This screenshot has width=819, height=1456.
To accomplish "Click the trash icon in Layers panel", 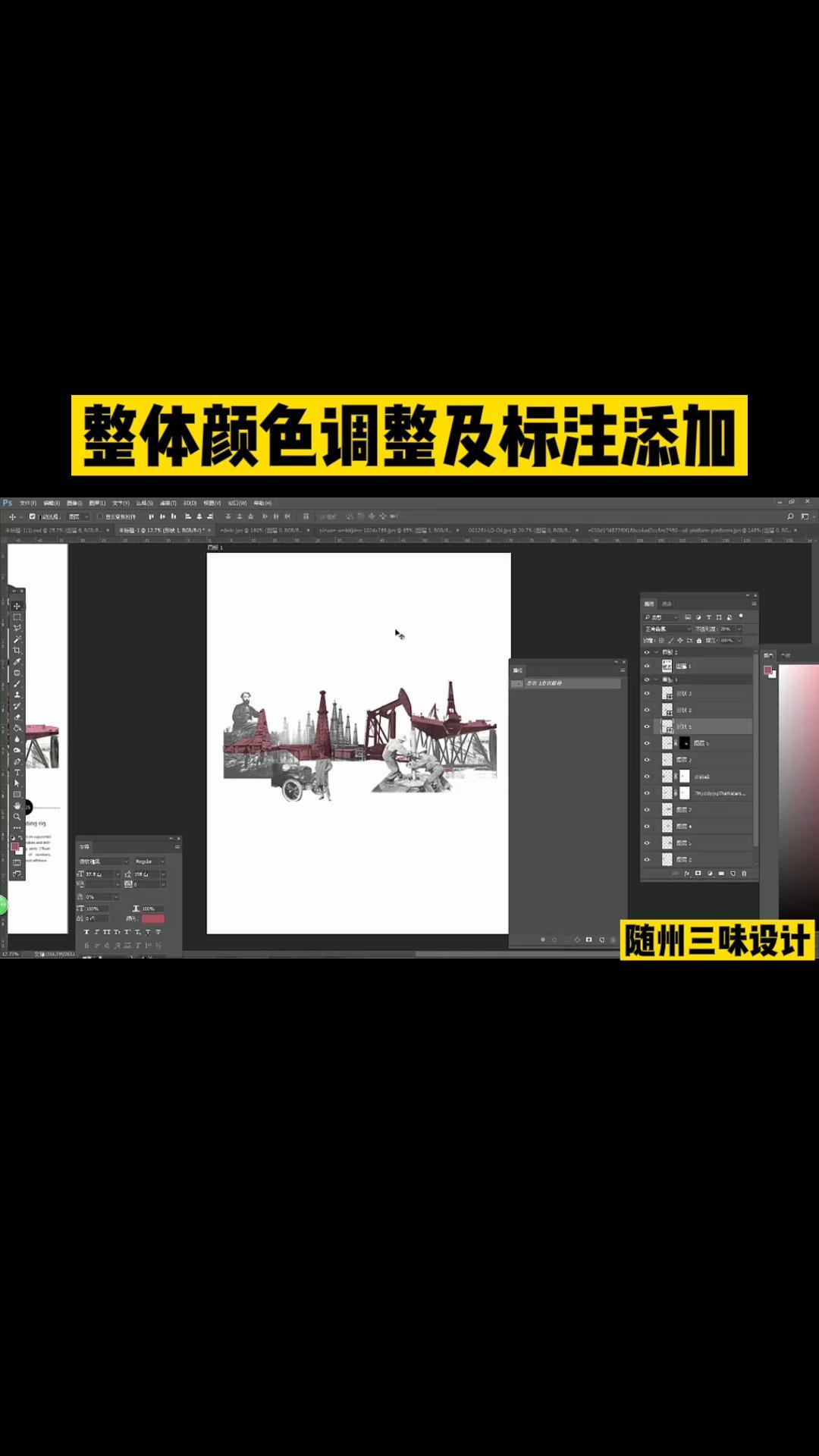I will coord(744,874).
